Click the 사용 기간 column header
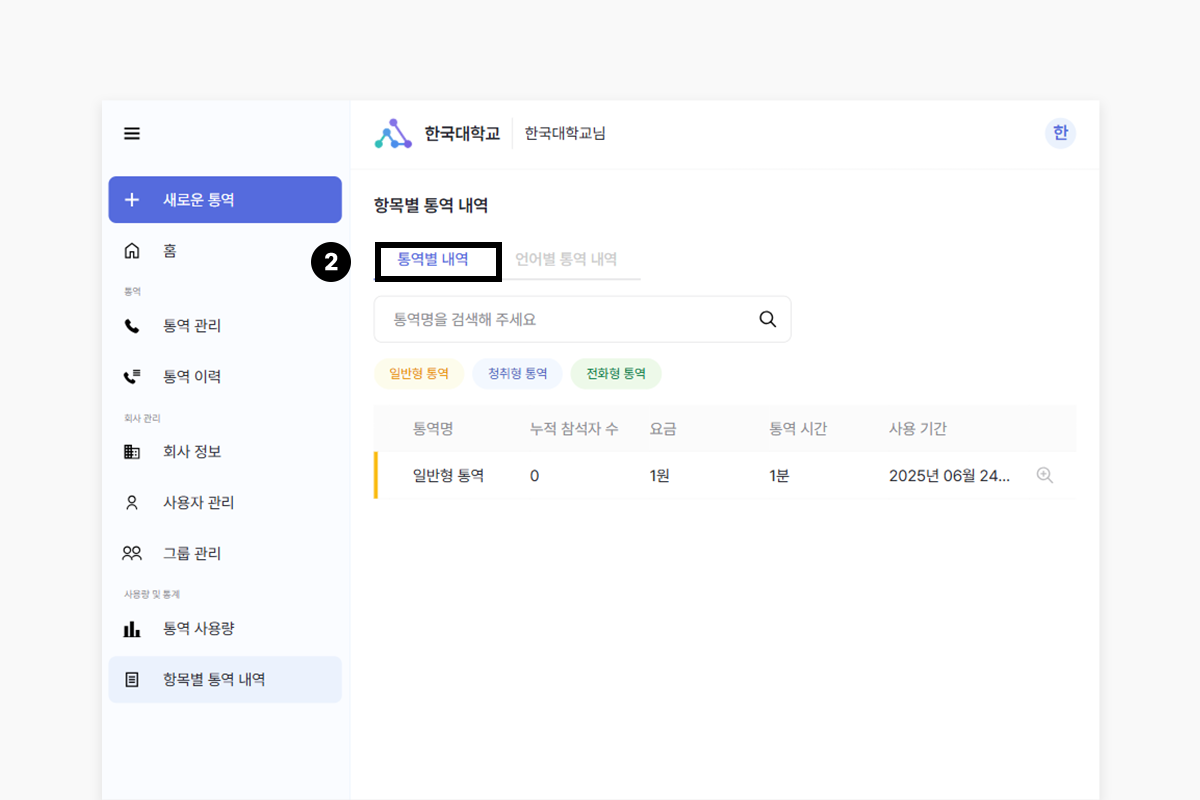1200x800 pixels. 918,429
